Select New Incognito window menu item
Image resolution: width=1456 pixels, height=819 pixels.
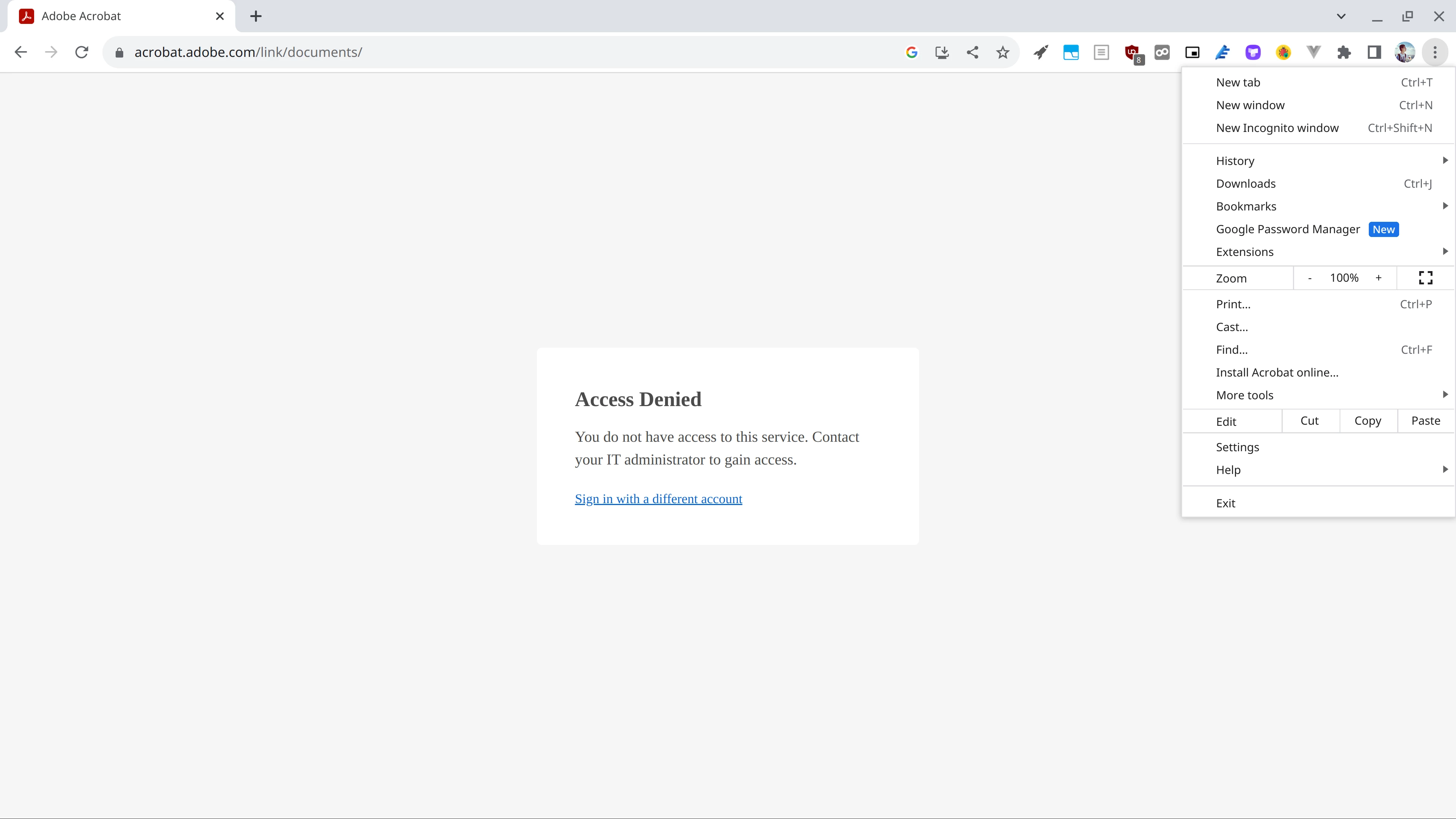1277,128
